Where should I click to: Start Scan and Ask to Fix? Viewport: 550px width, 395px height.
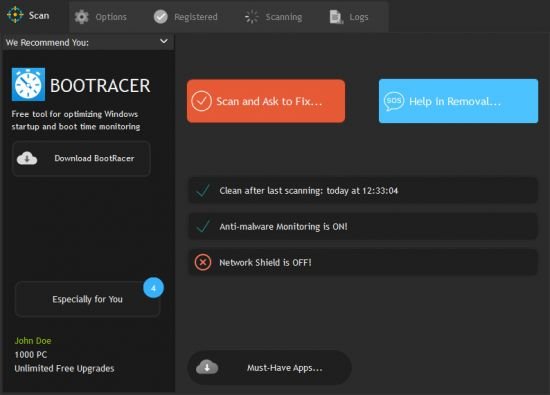click(266, 101)
